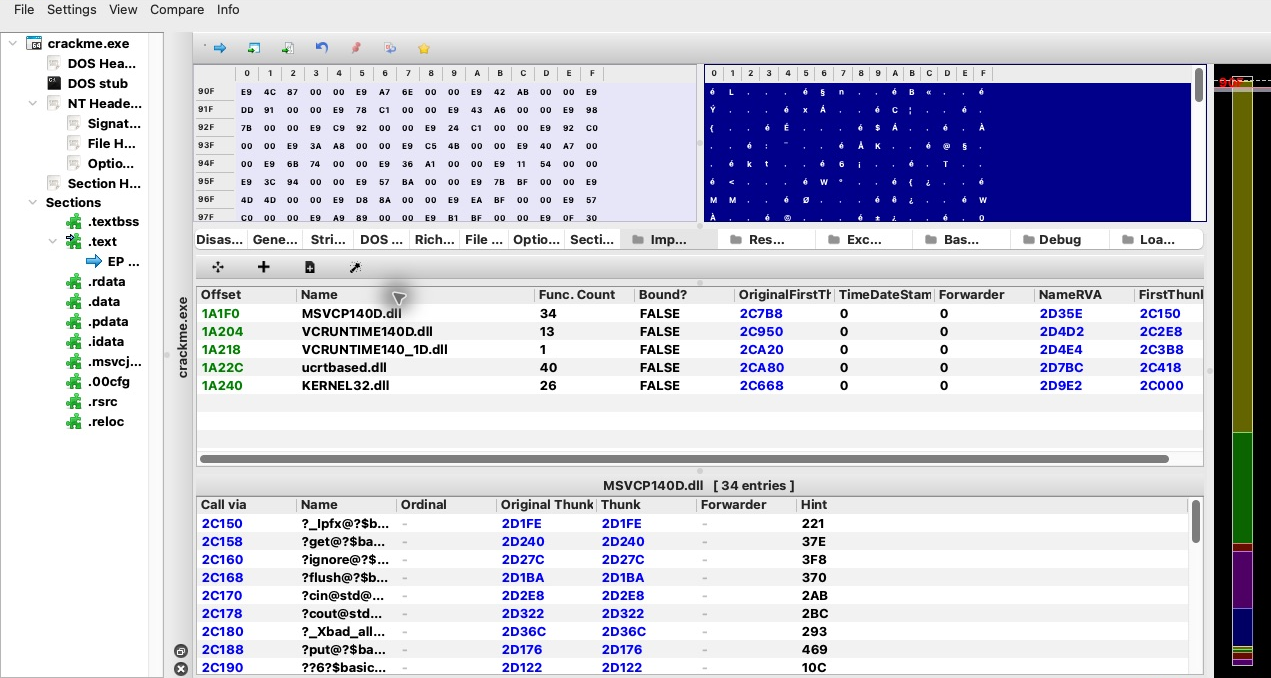Click the Hint column header in thunk table
This screenshot has width=1271, height=678.
pos(993,505)
